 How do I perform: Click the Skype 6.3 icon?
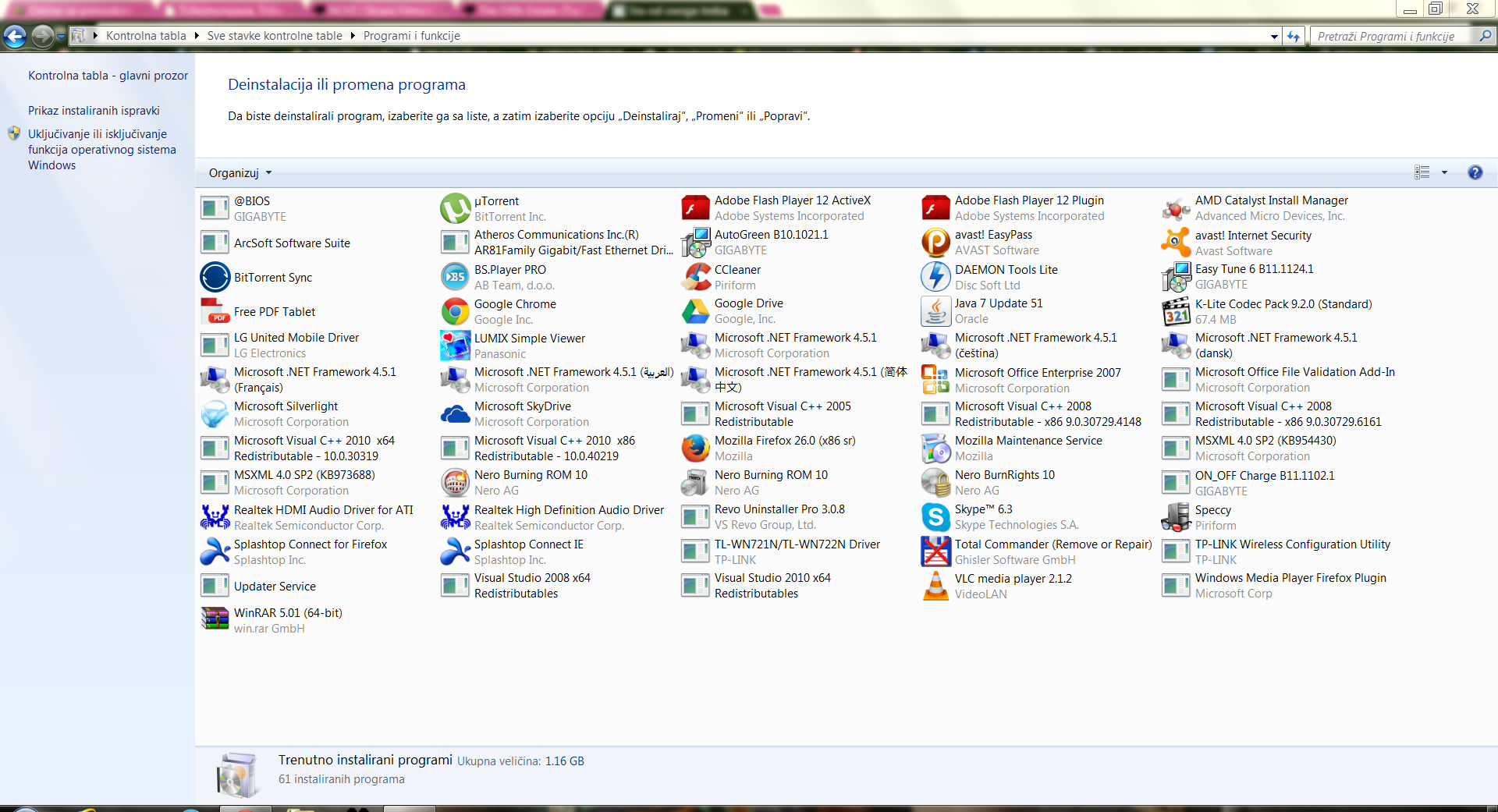click(935, 517)
